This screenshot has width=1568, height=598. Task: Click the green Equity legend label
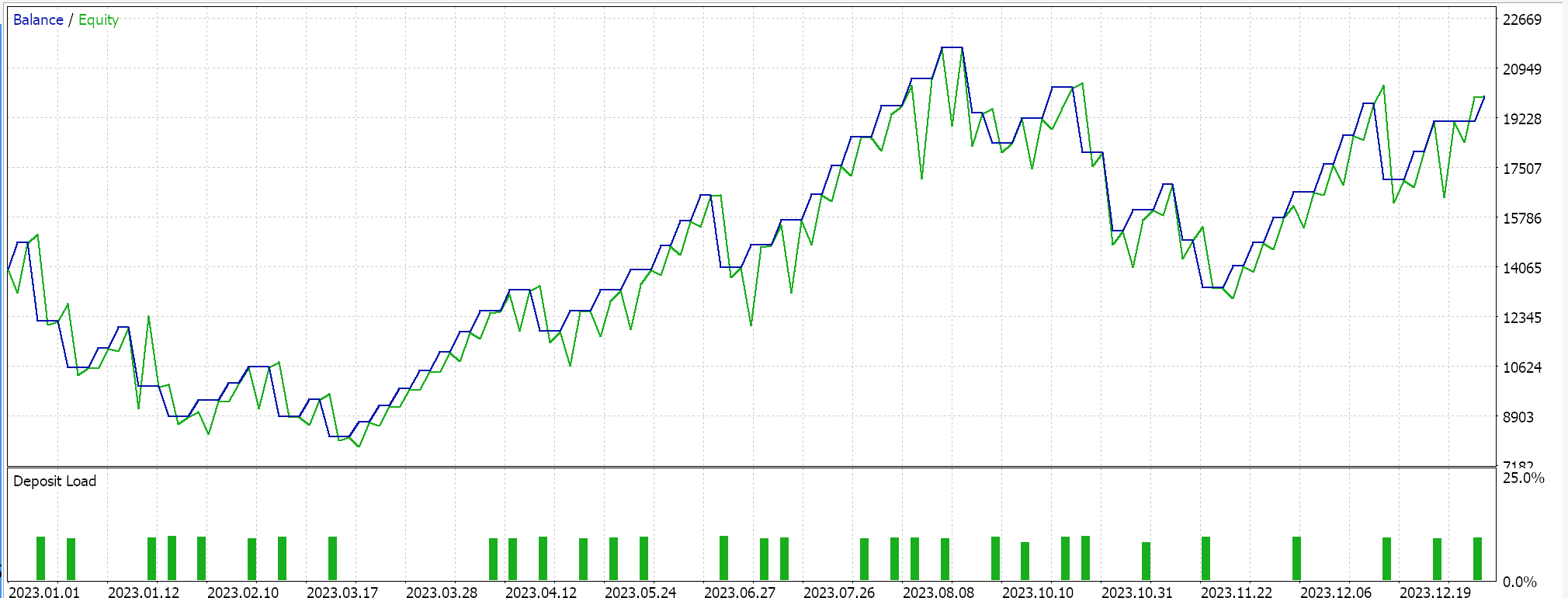(99, 20)
